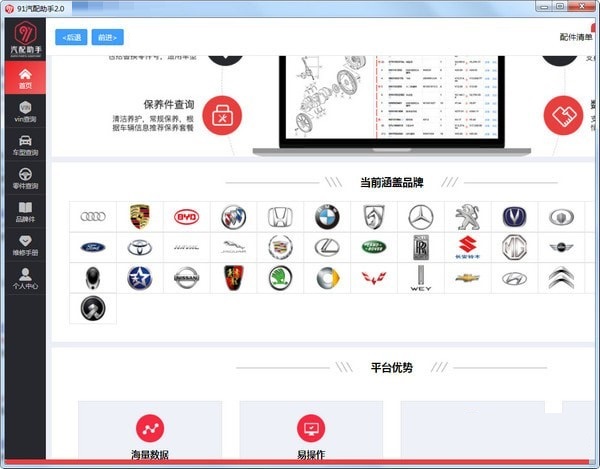Select the Chevrolet brand logo
This screenshot has height=469, width=600.
pyautogui.click(x=468, y=278)
